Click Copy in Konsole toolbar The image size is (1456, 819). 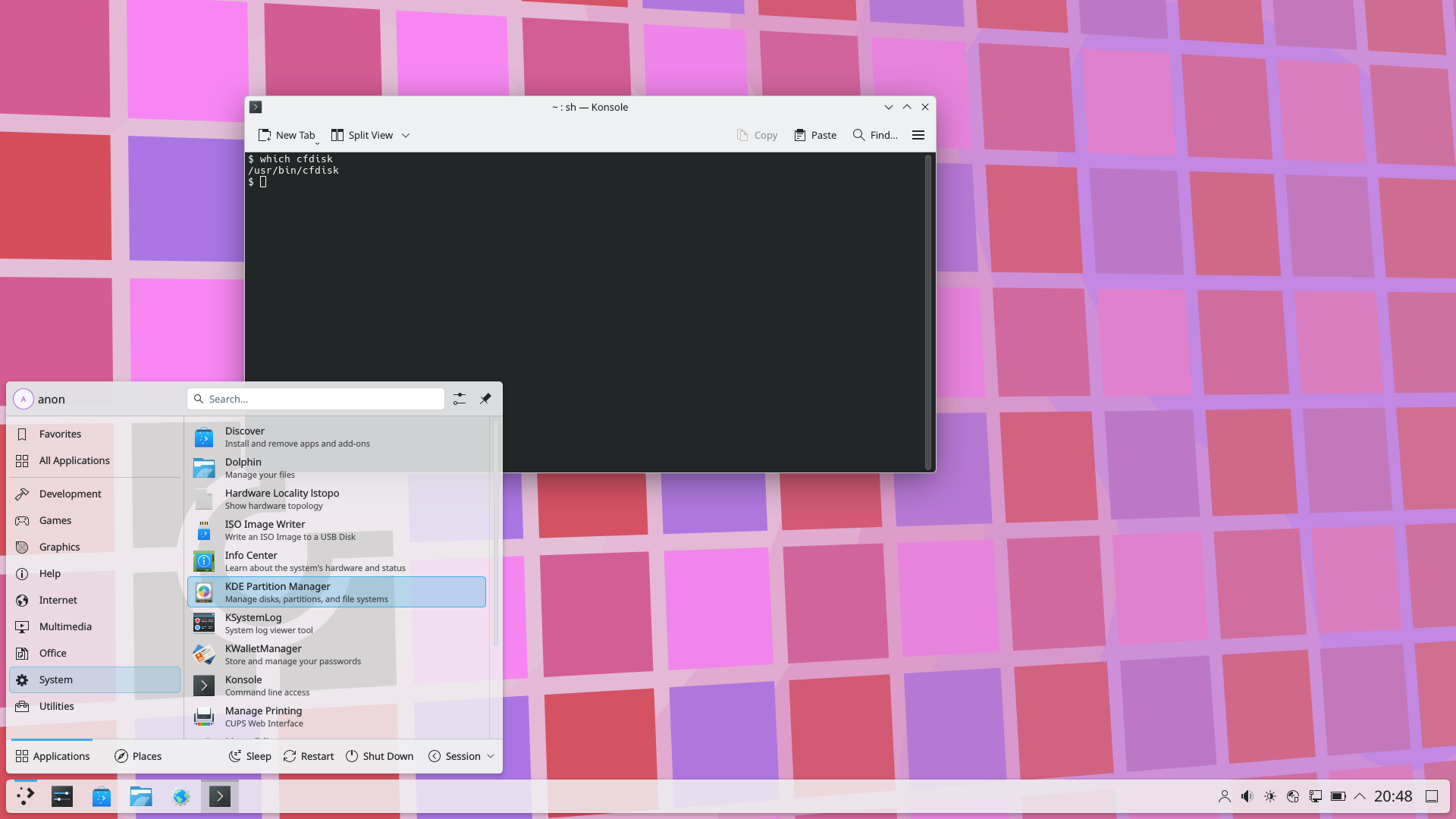(x=757, y=135)
